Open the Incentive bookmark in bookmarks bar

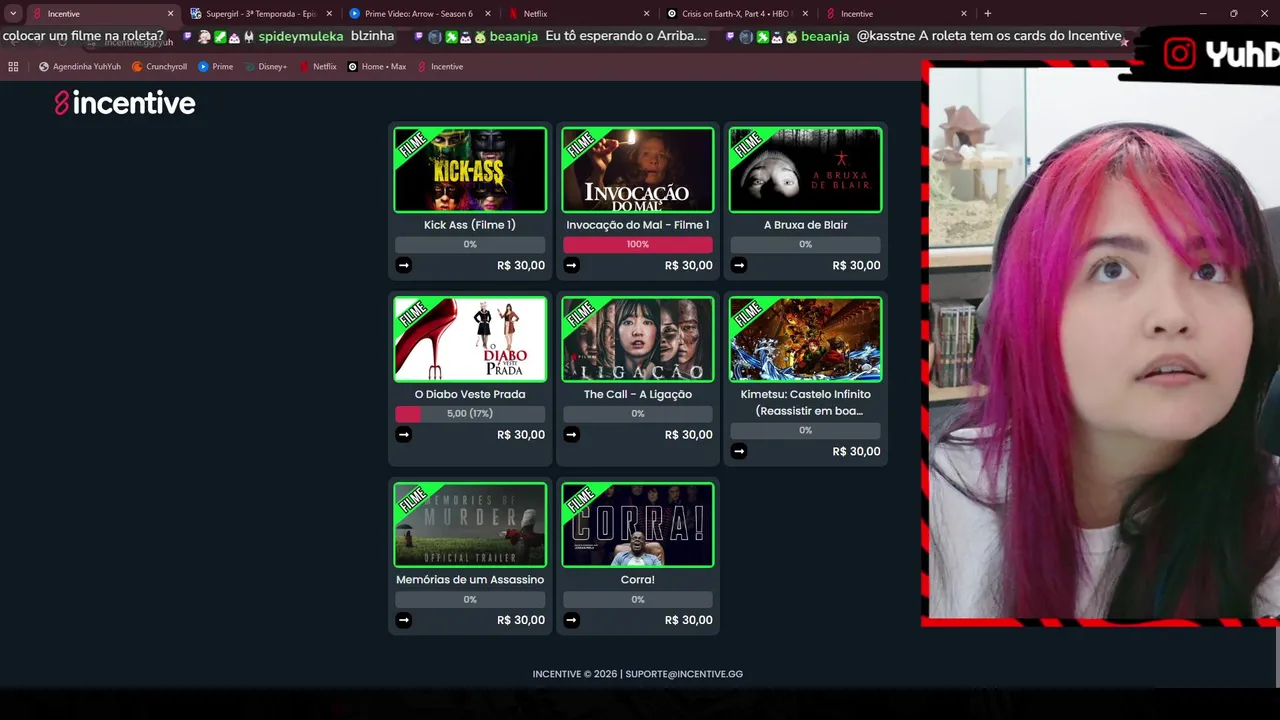(x=440, y=67)
